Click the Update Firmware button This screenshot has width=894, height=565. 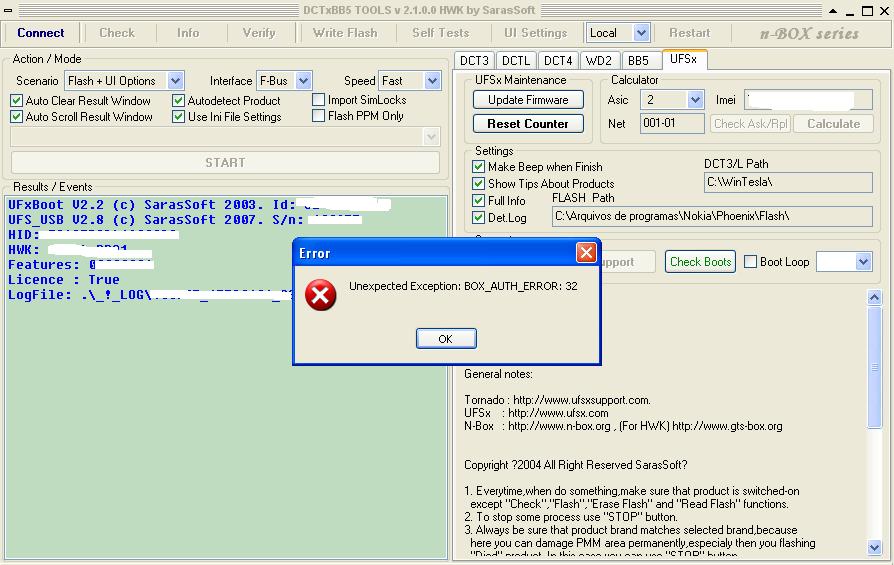(528, 100)
